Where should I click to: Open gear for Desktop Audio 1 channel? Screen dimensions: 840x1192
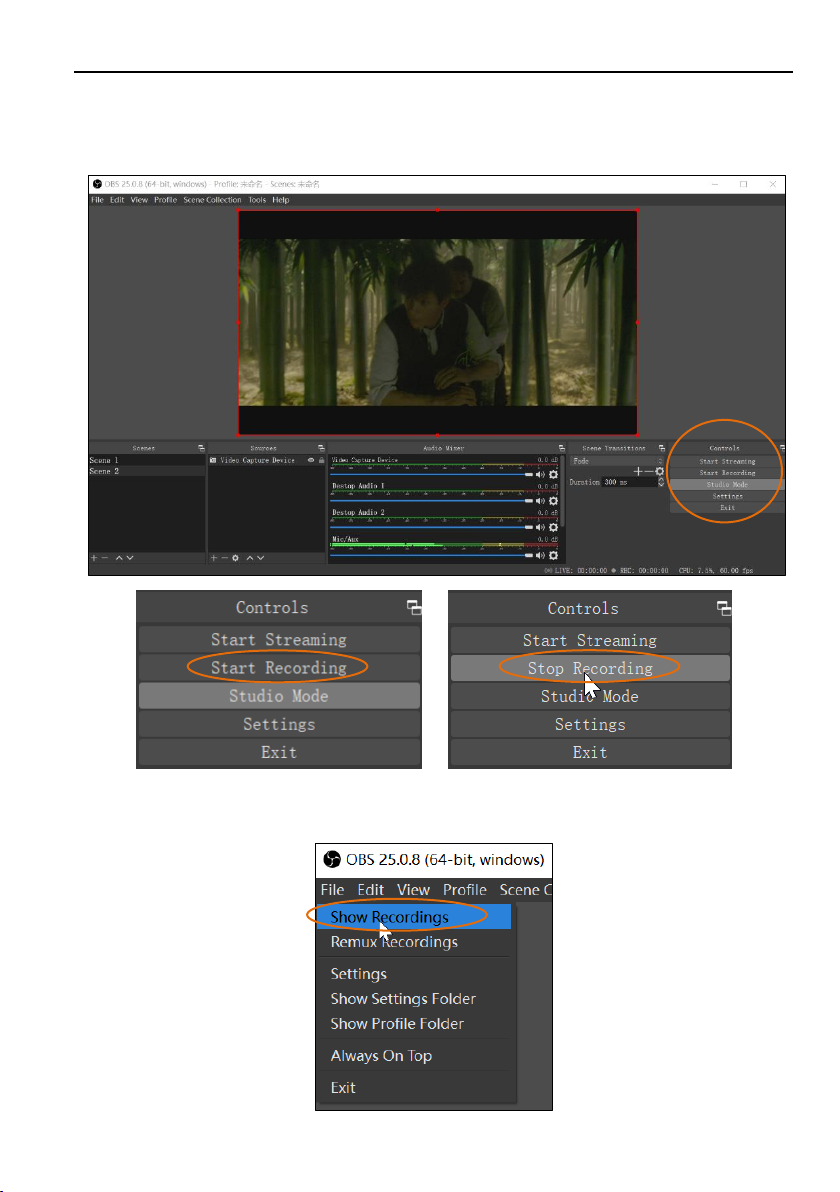tap(553, 501)
